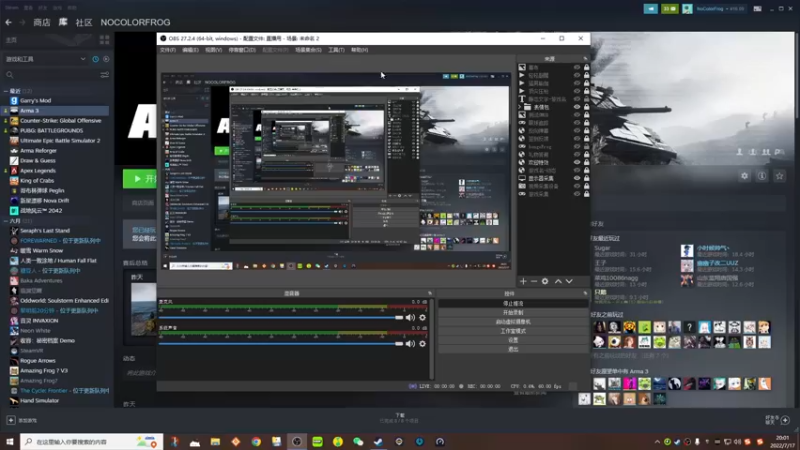Viewport: 800px width, 450px height.
Task: Expand the 表情包 group in sources
Action: [520, 107]
